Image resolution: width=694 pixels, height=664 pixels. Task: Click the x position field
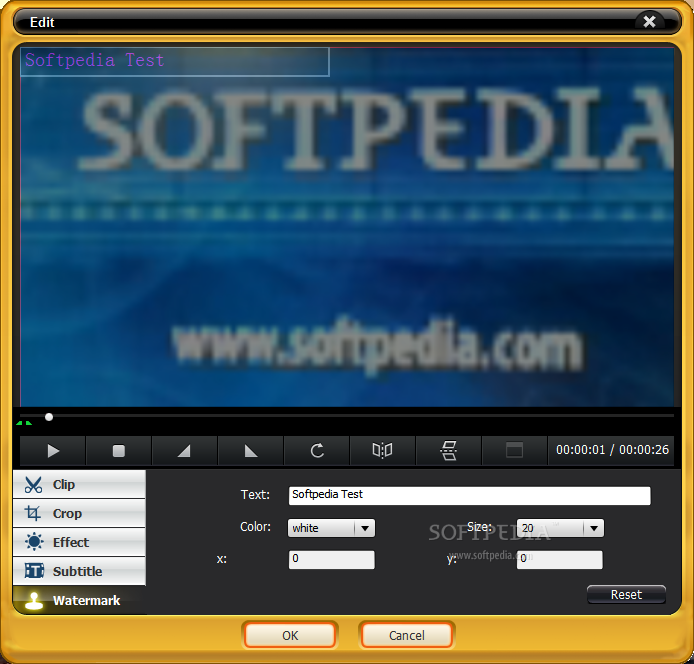(x=332, y=560)
